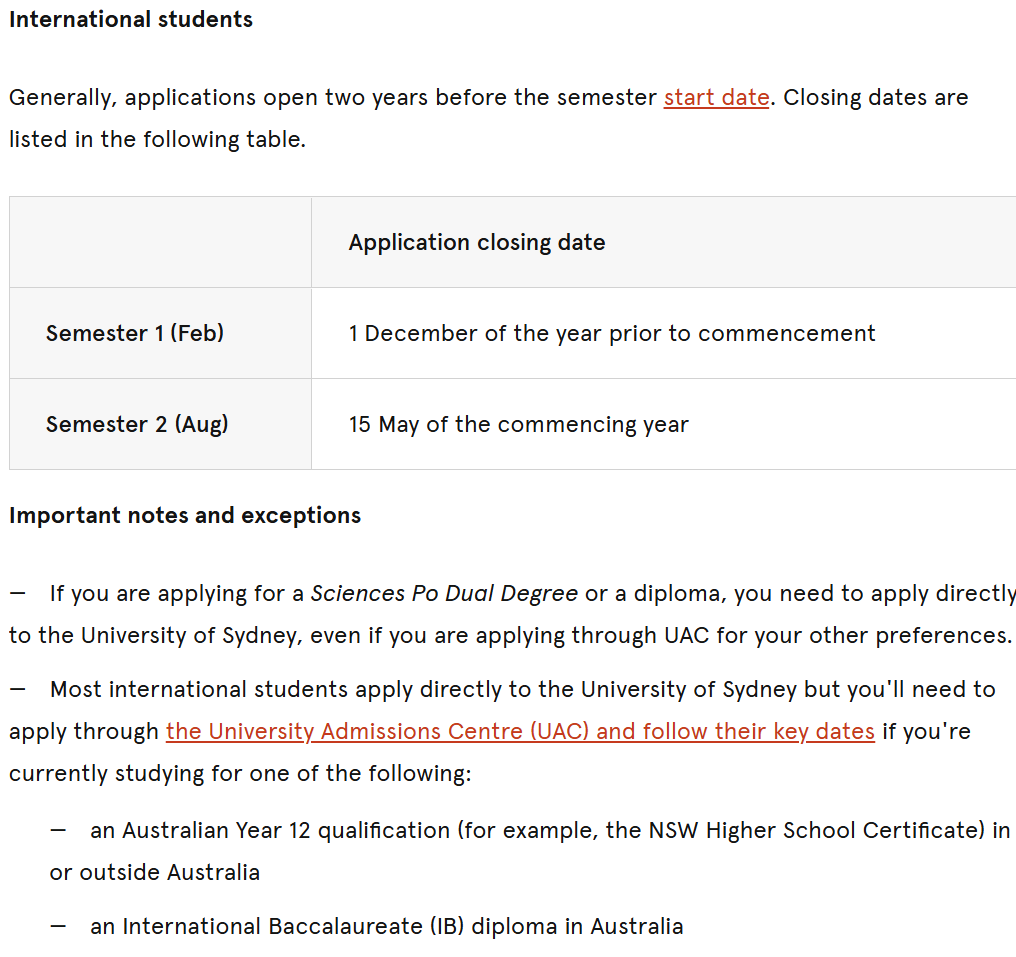Click the "or outside Australia" text line
This screenshot has height=957, width=1016.
[154, 873]
